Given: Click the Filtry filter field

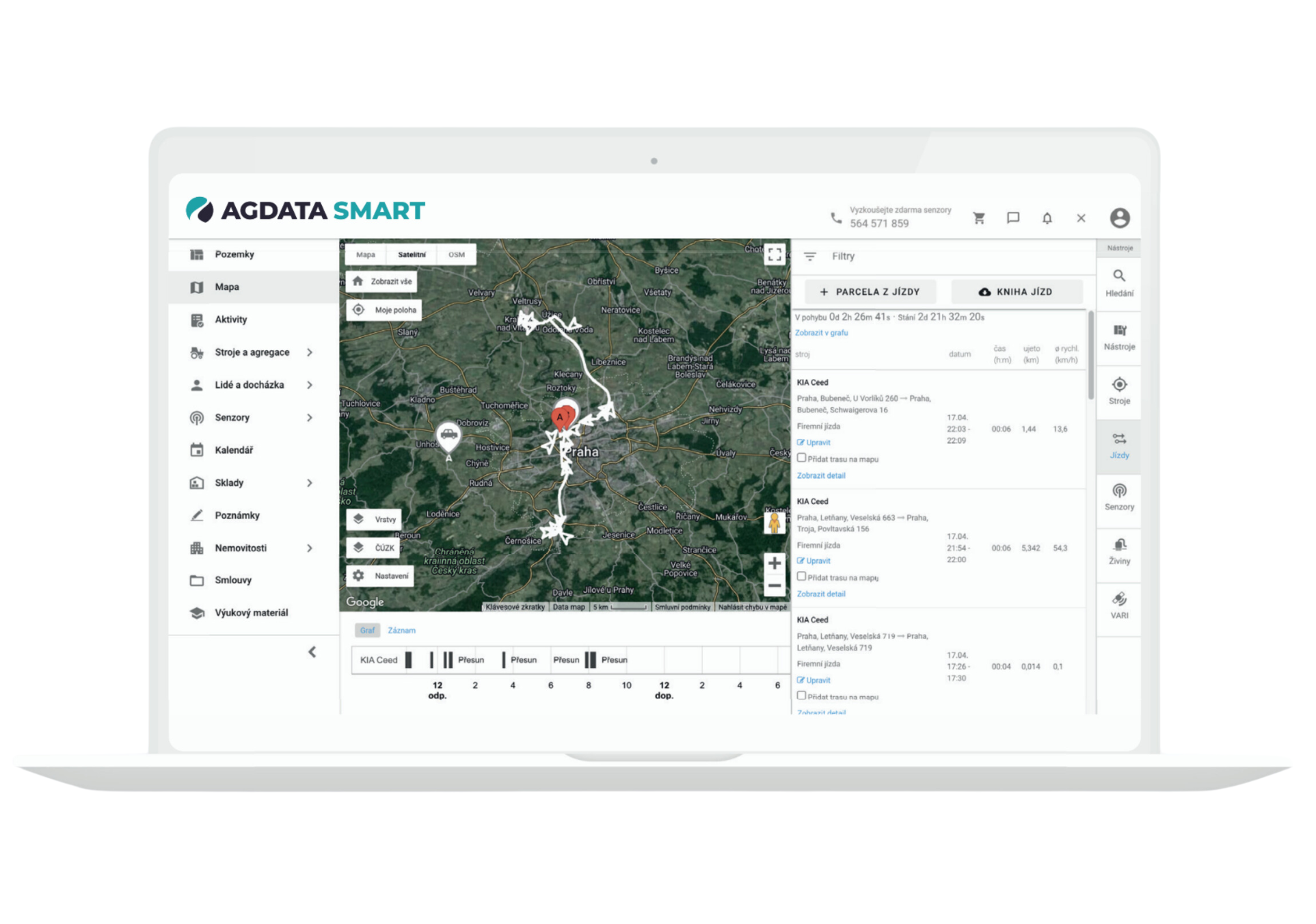Looking at the screenshot, I should pos(843,256).
